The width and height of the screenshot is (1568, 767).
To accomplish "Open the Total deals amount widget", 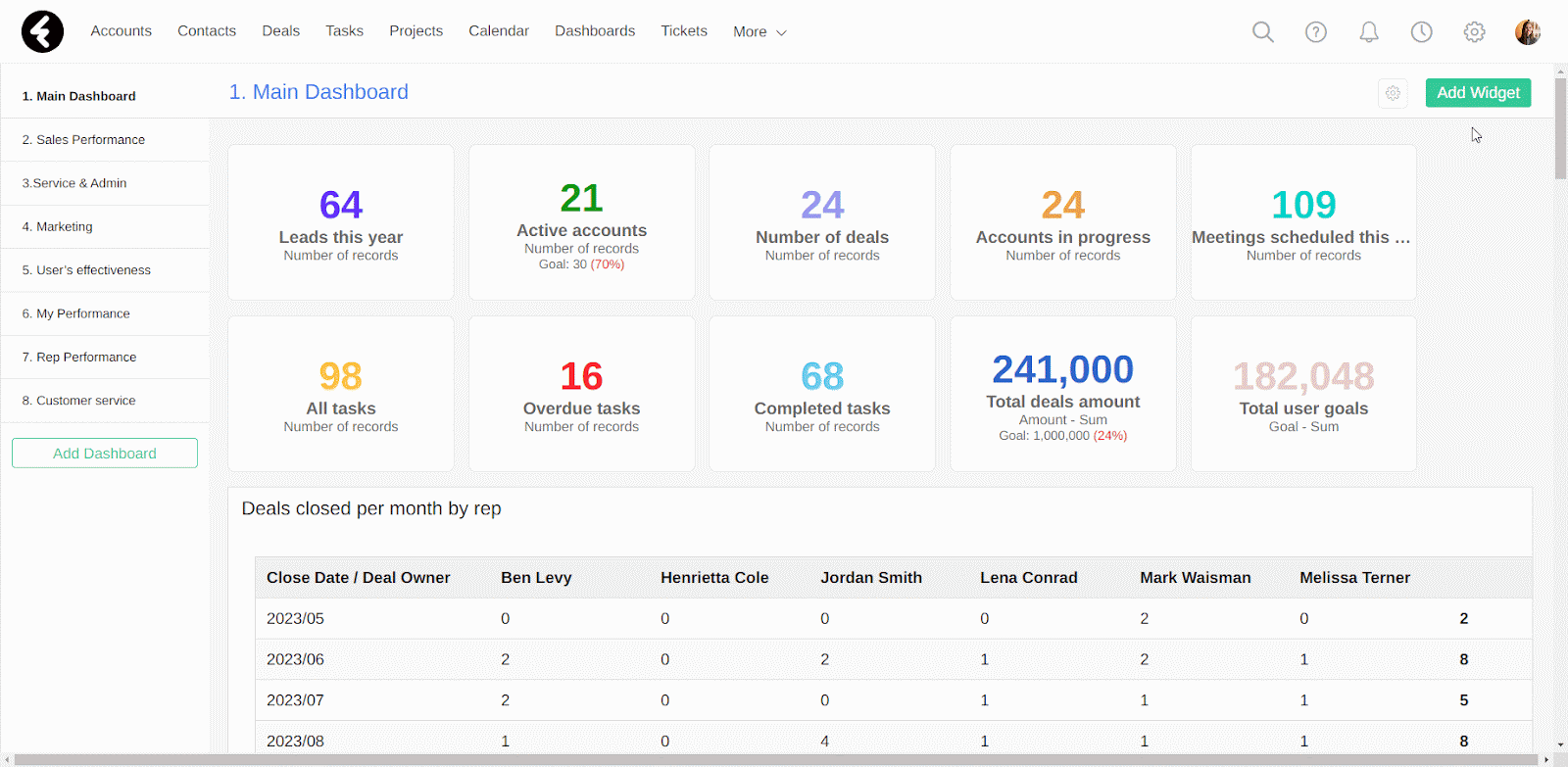I will tap(1063, 394).
